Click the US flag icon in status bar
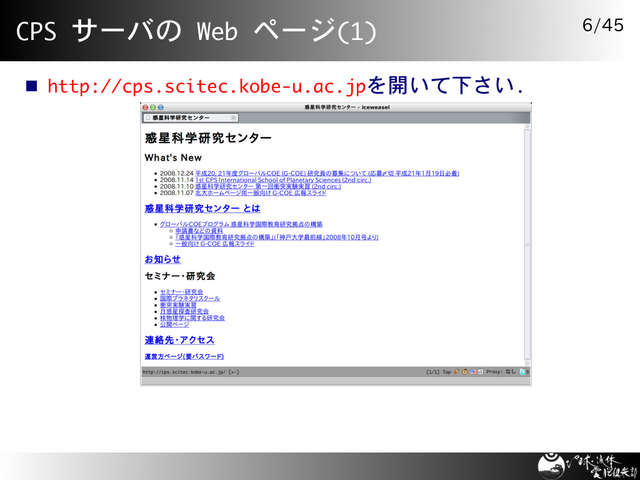This screenshot has width=640, height=480. (472, 372)
